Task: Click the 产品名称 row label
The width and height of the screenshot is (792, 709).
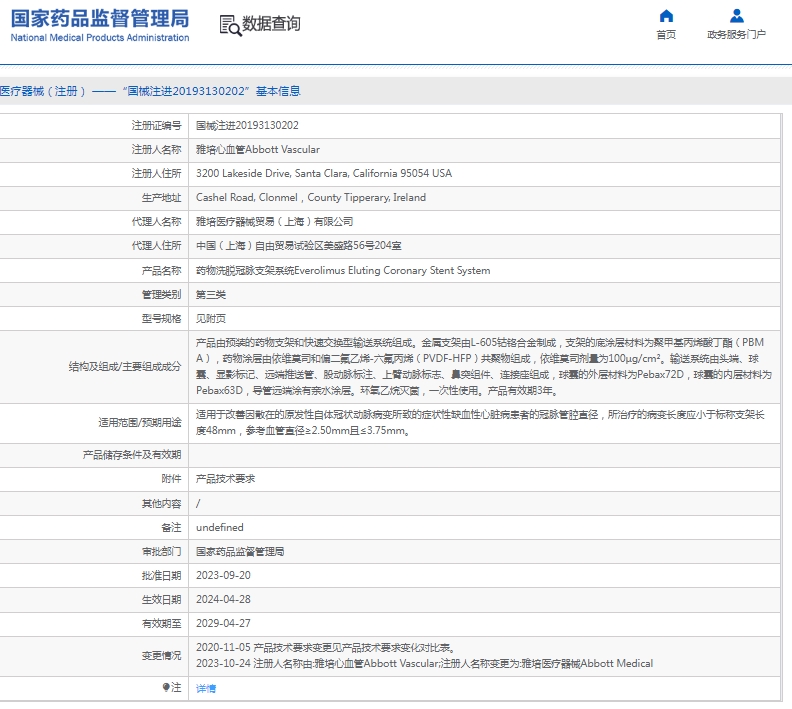Action: (161, 270)
